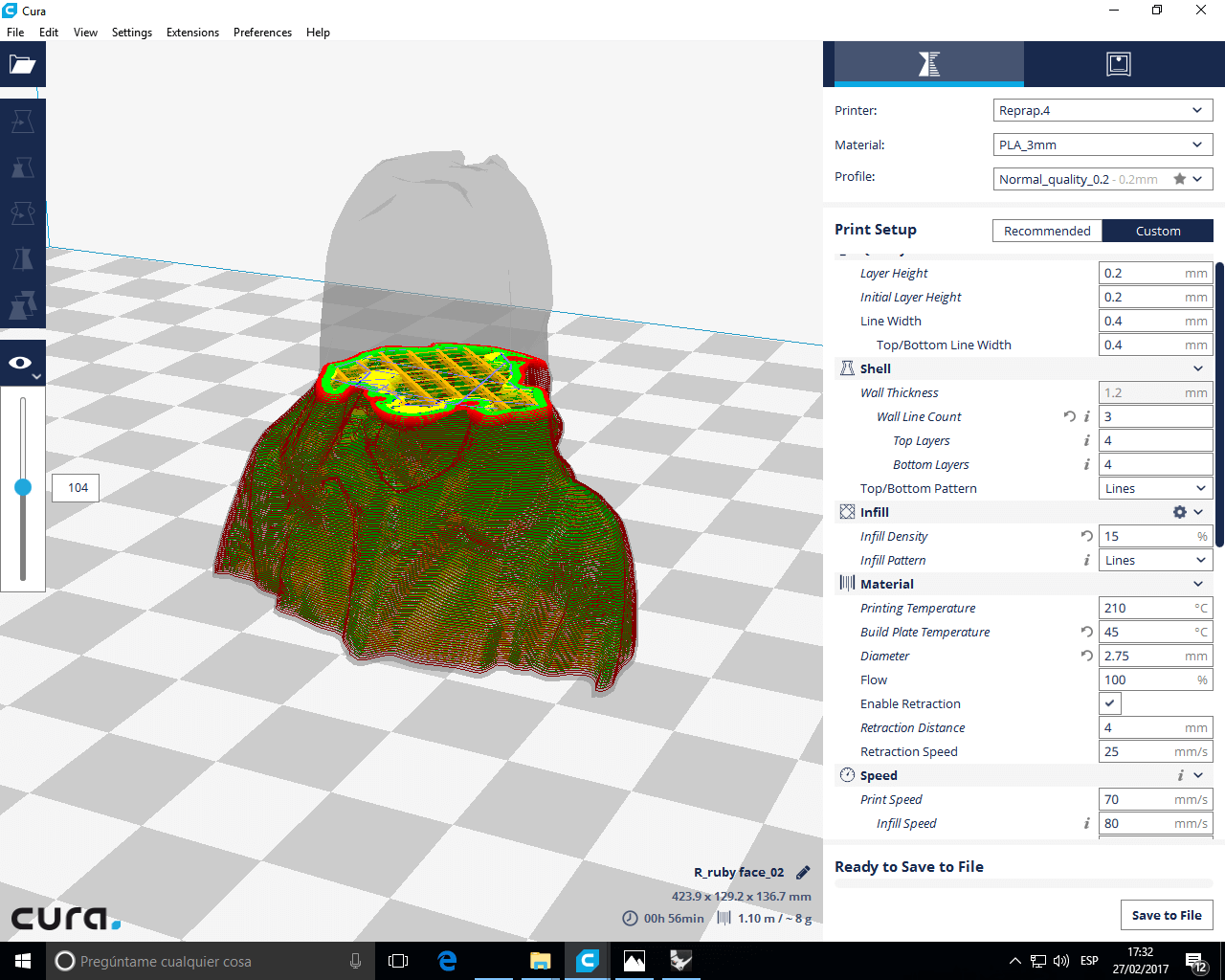Collapse the Material settings section
This screenshot has width=1225, height=980.
(x=1198, y=584)
